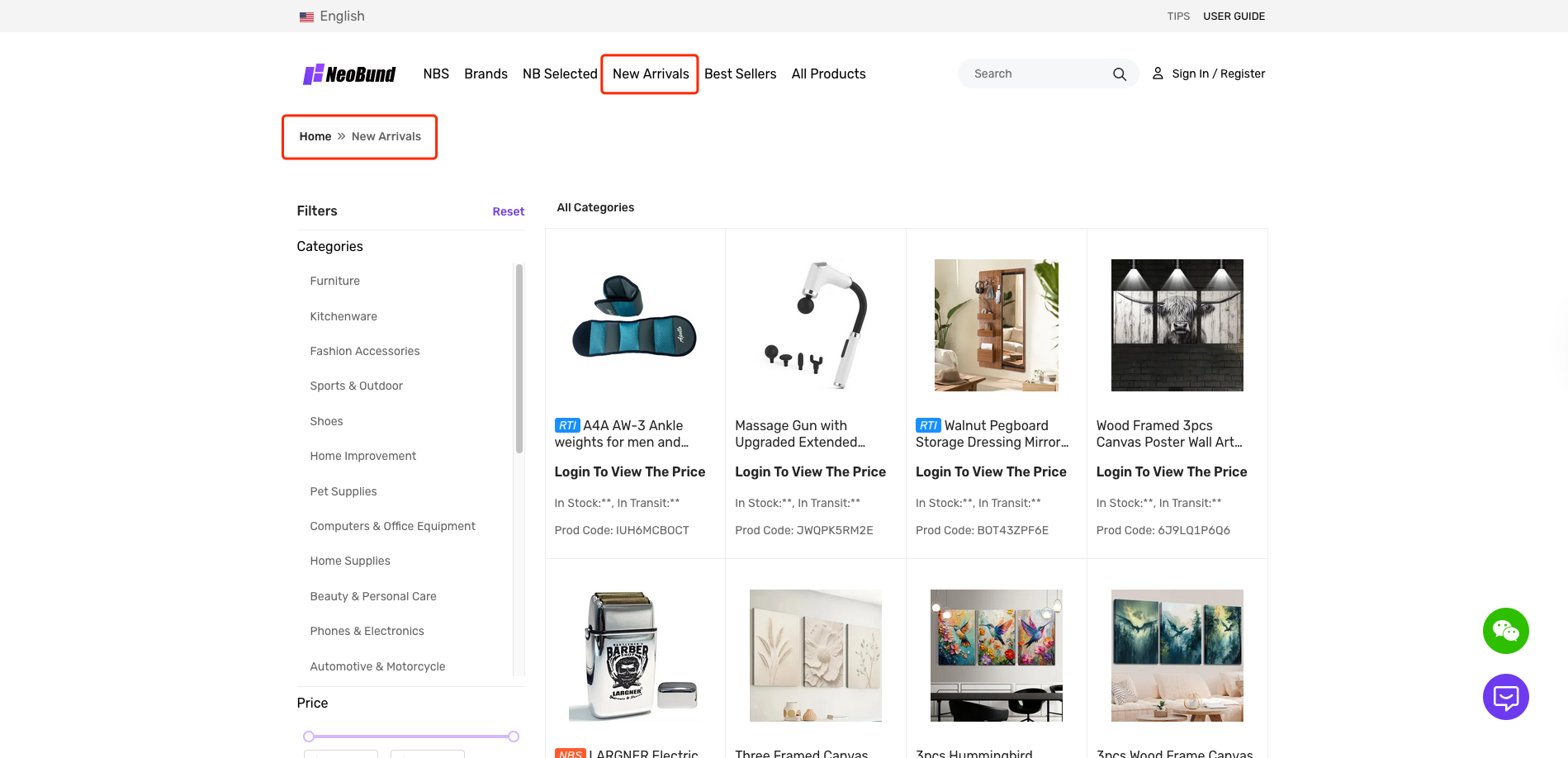Select Fashion Accessories category
The width and height of the screenshot is (1568, 758).
(x=364, y=351)
